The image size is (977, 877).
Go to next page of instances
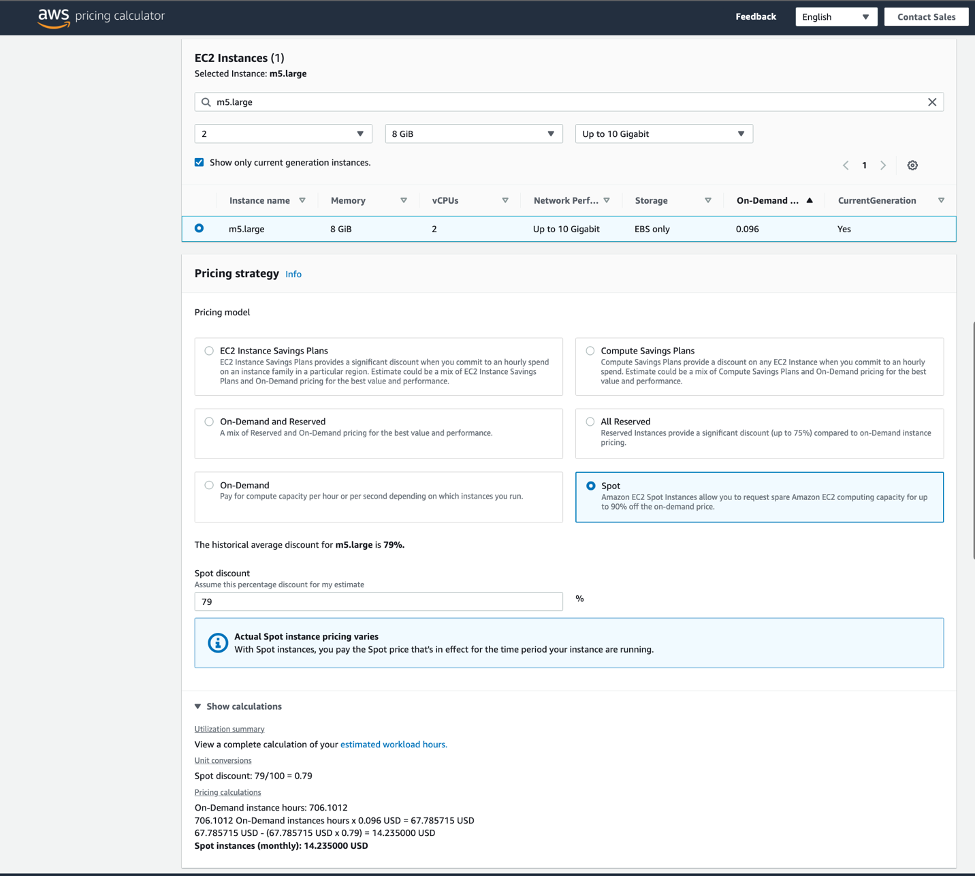pos(883,165)
